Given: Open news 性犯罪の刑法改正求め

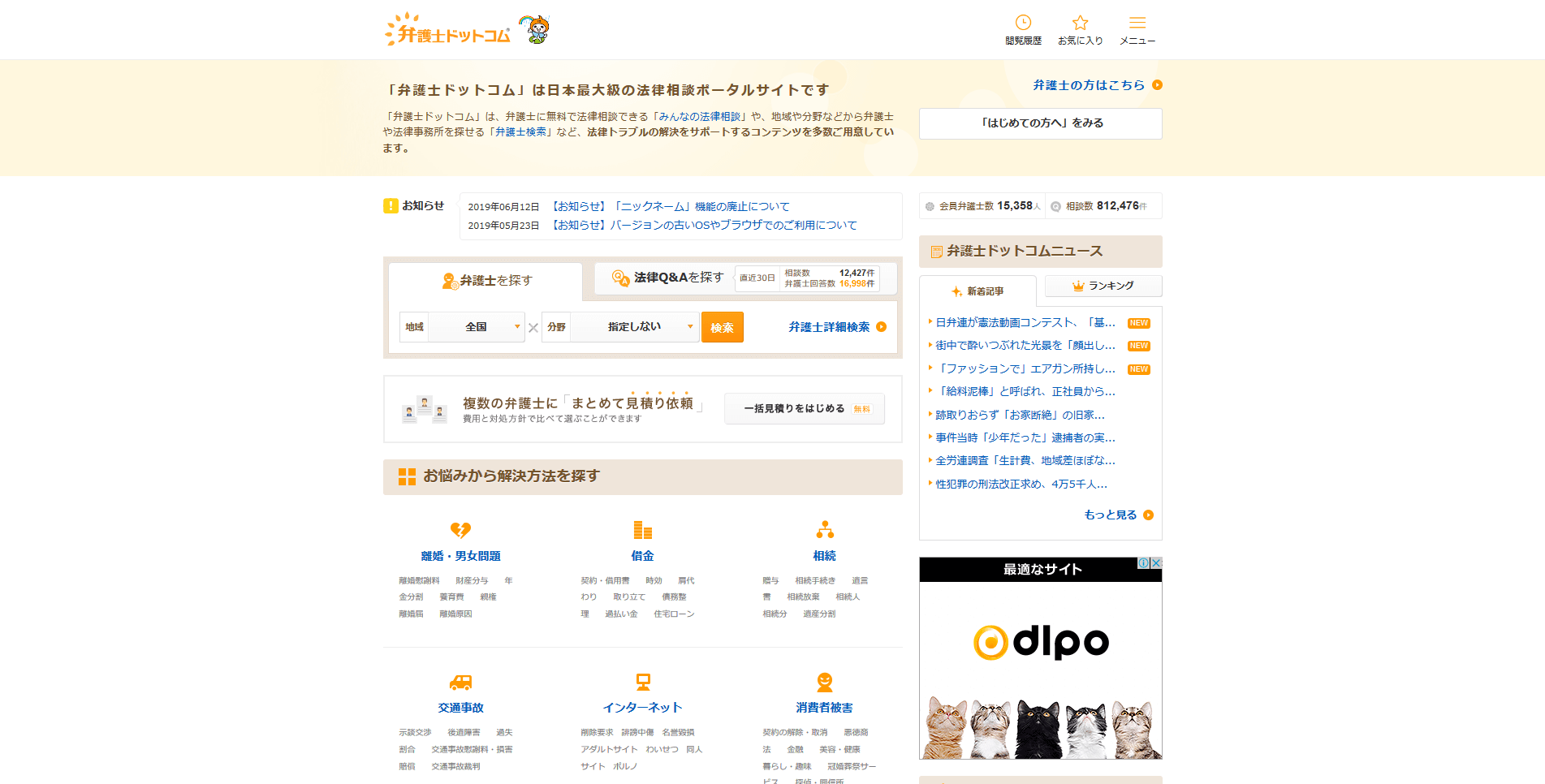Looking at the screenshot, I should (x=1021, y=485).
